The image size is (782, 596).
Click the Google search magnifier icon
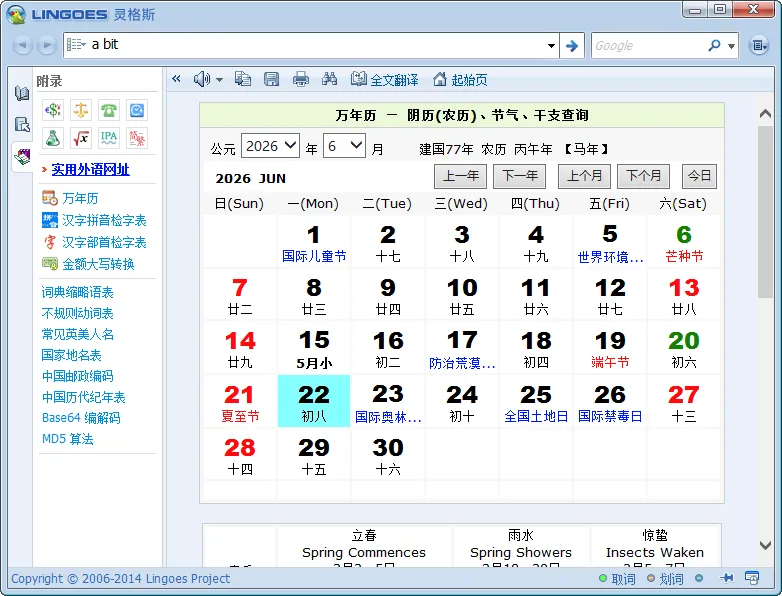pyautogui.click(x=714, y=45)
